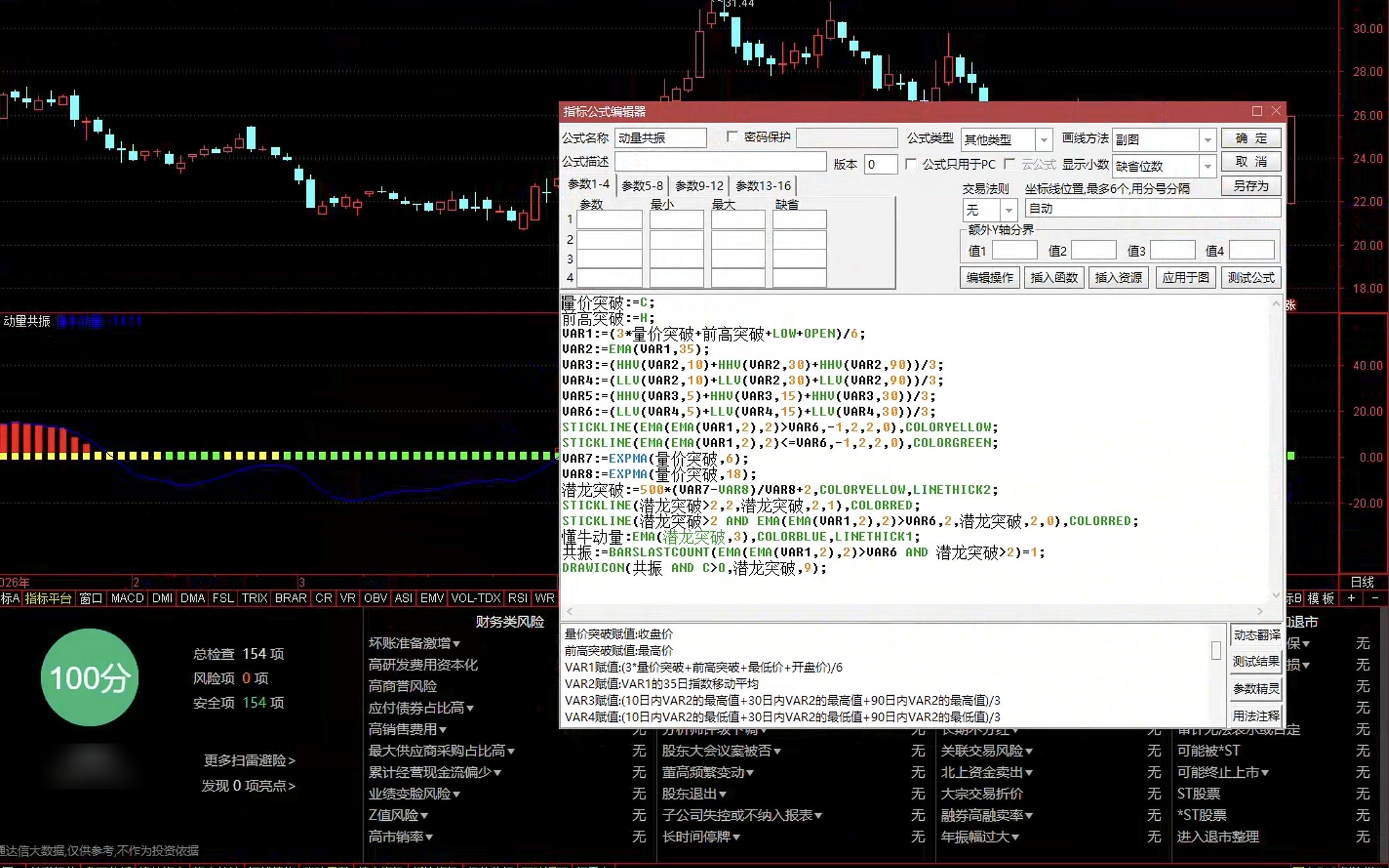Open the 发现 0 项亮点 link
The image size is (1389, 868).
point(248,786)
